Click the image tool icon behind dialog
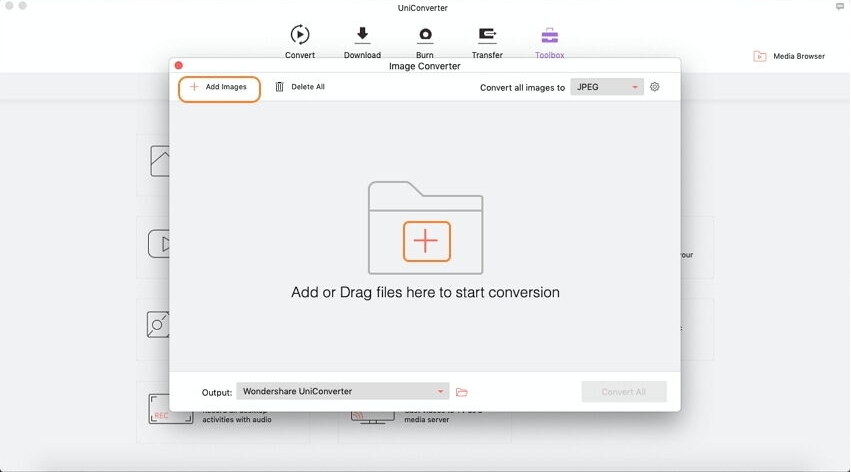The width and height of the screenshot is (851, 472). pyautogui.click(x=159, y=161)
